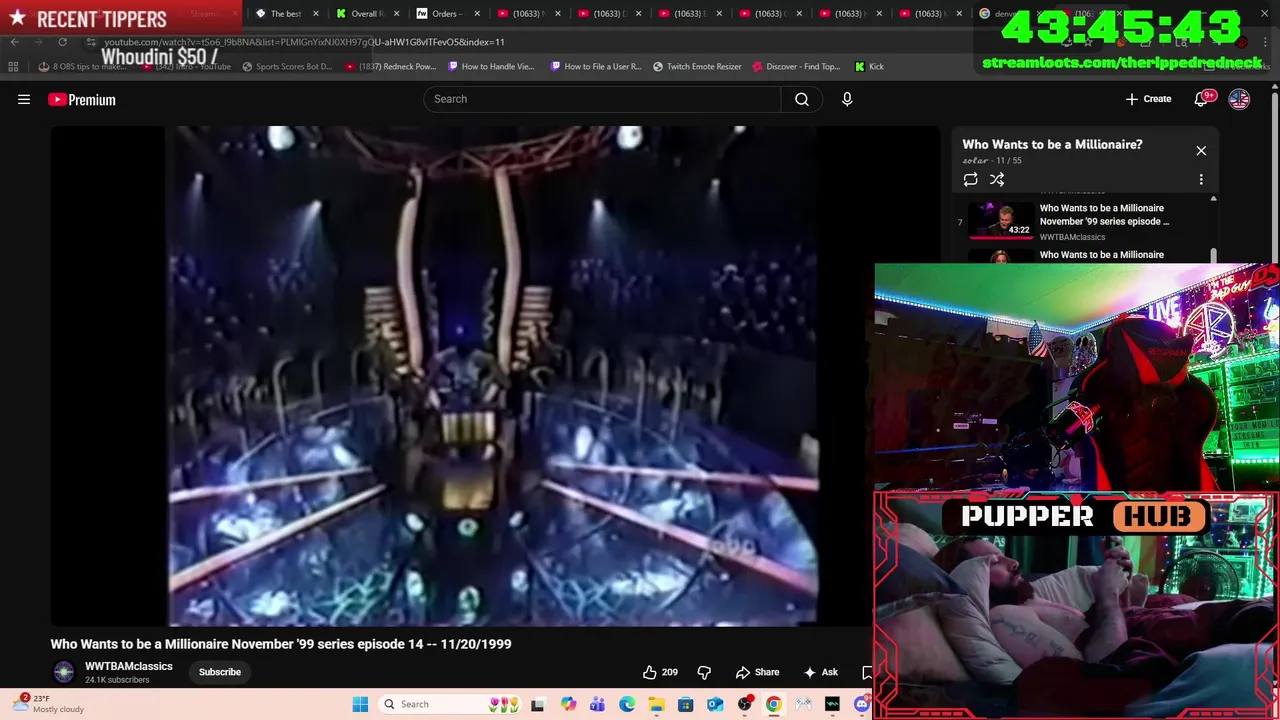The image size is (1280, 720).
Task: Open the account avatar menu
Action: (x=1239, y=99)
